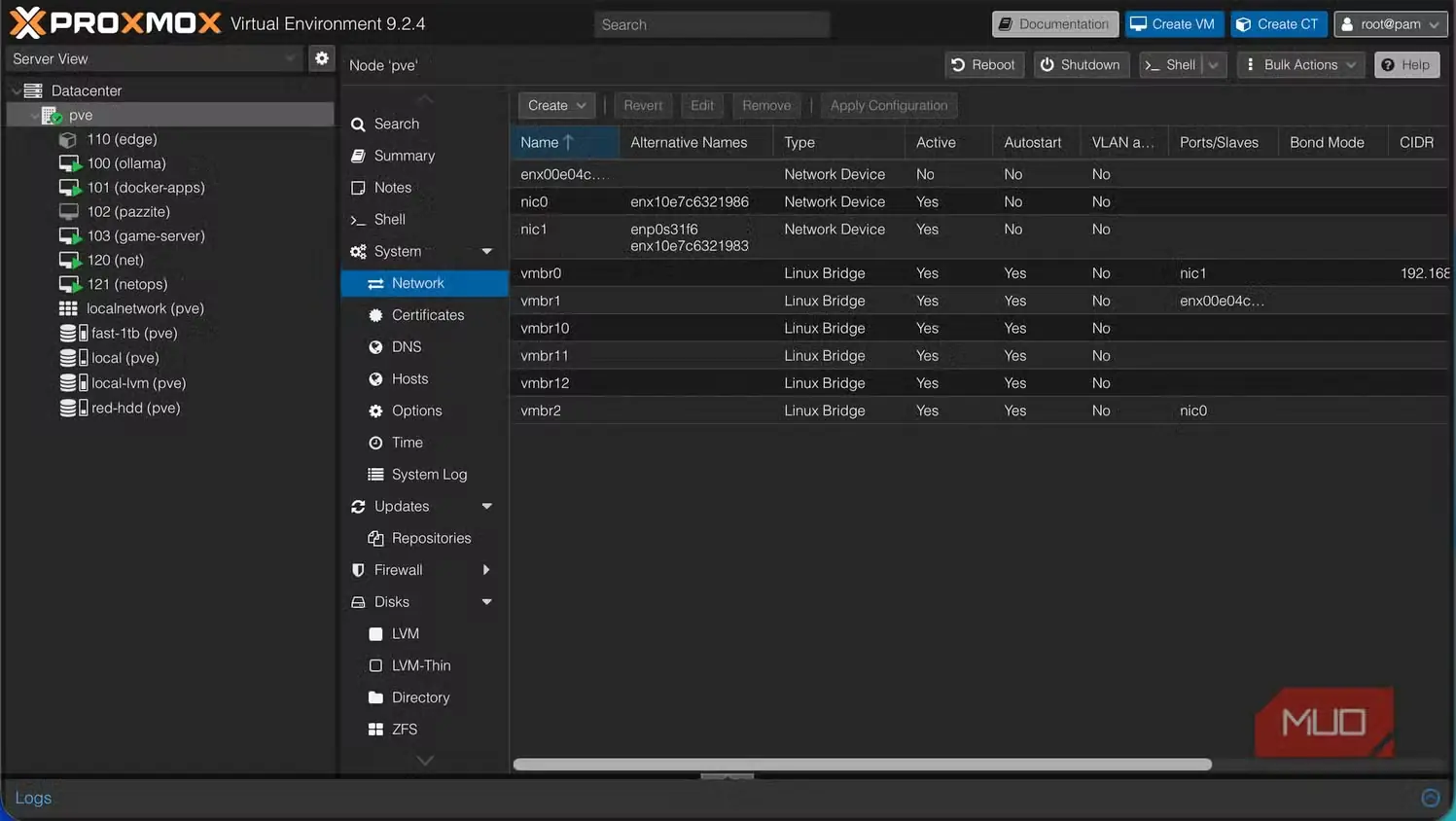1456x821 pixels.
Task: Collapse the Datacenter tree node
Action: (16, 90)
